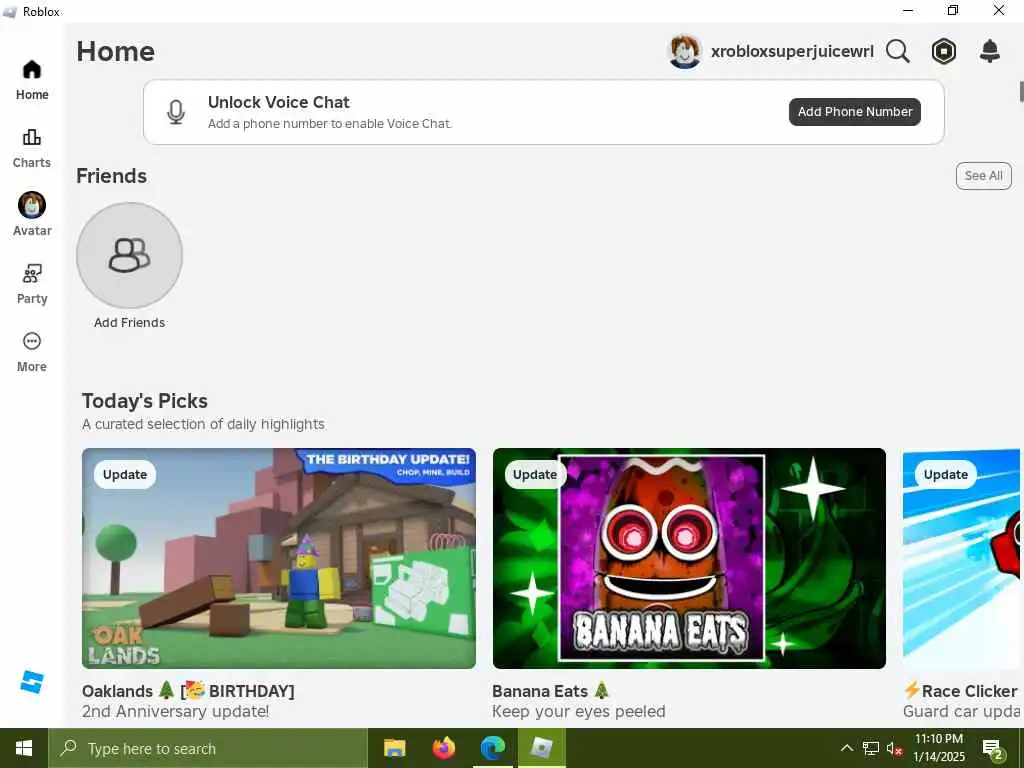The image size is (1024, 768).
Task: Click See All friends button
Action: click(984, 176)
